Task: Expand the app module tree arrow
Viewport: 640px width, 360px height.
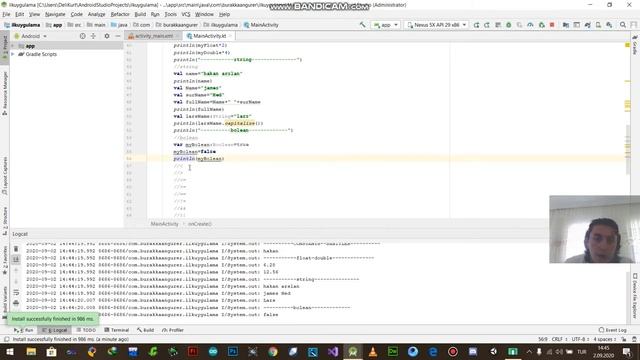Action: [13, 46]
